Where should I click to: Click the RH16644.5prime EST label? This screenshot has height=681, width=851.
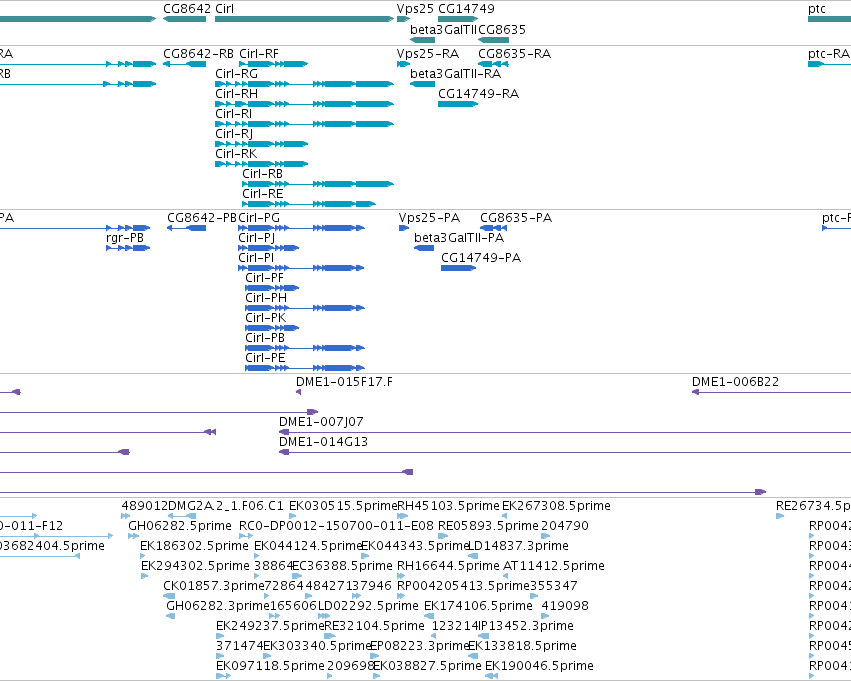pos(448,567)
